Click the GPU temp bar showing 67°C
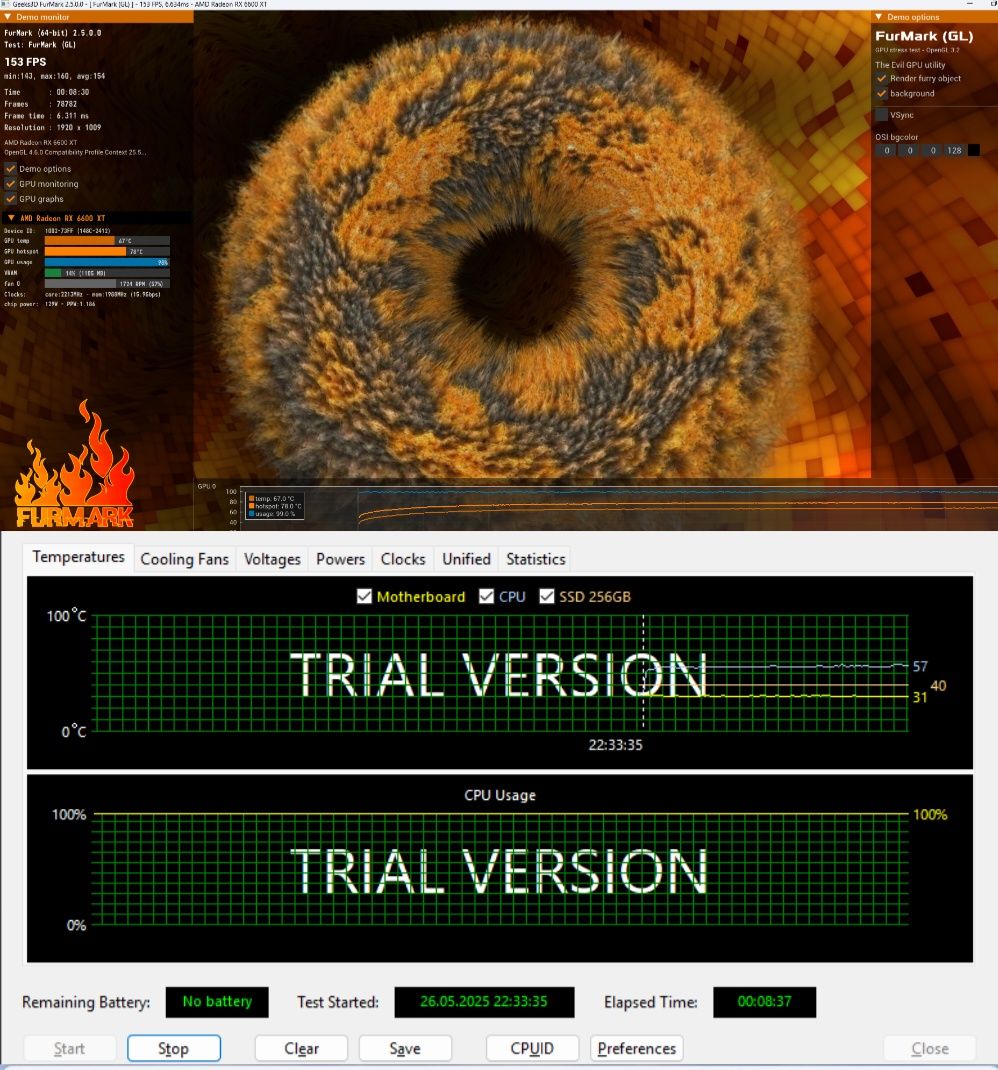Screen dimensions: 998x1070 (x=107, y=241)
